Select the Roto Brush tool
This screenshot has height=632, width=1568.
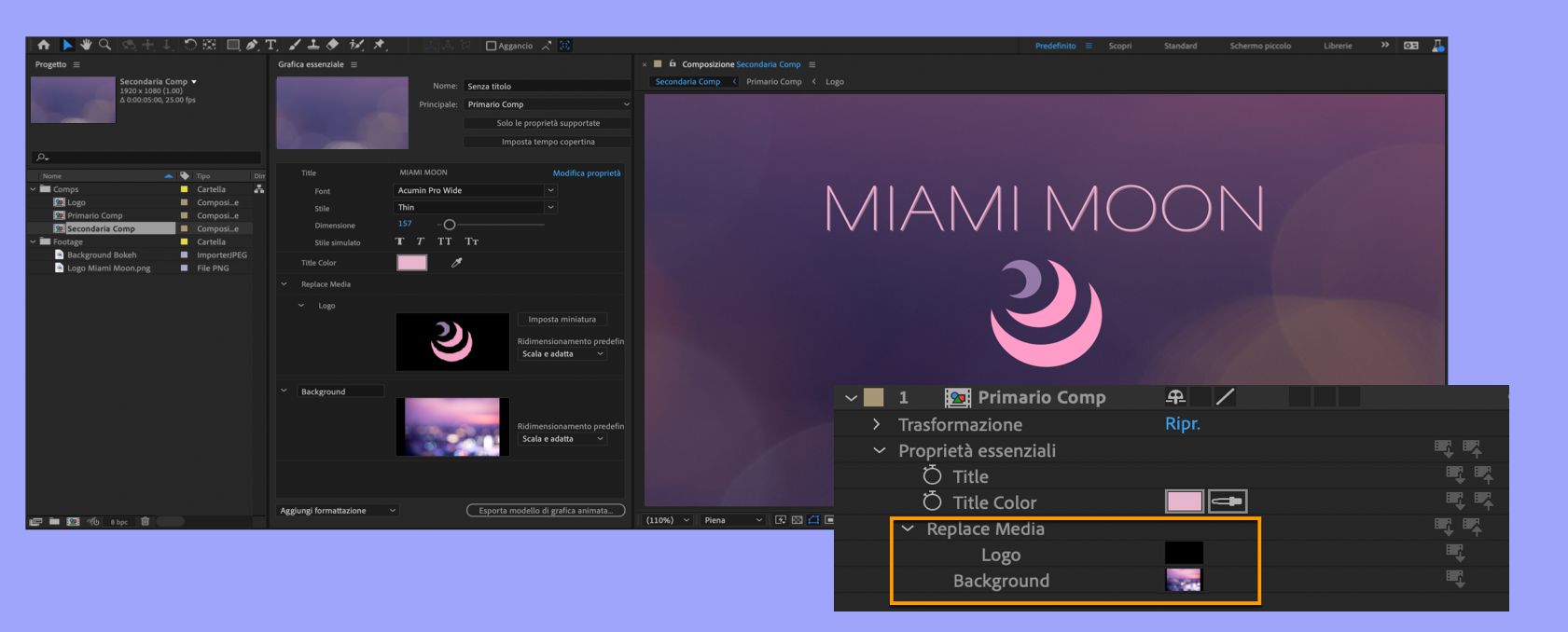(x=356, y=45)
